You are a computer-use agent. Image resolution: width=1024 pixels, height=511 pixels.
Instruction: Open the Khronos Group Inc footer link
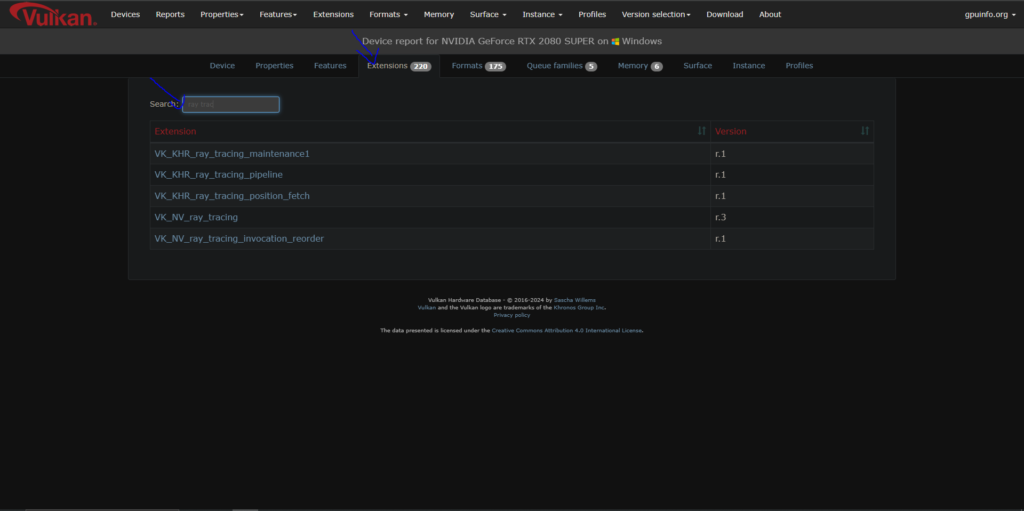coord(579,307)
